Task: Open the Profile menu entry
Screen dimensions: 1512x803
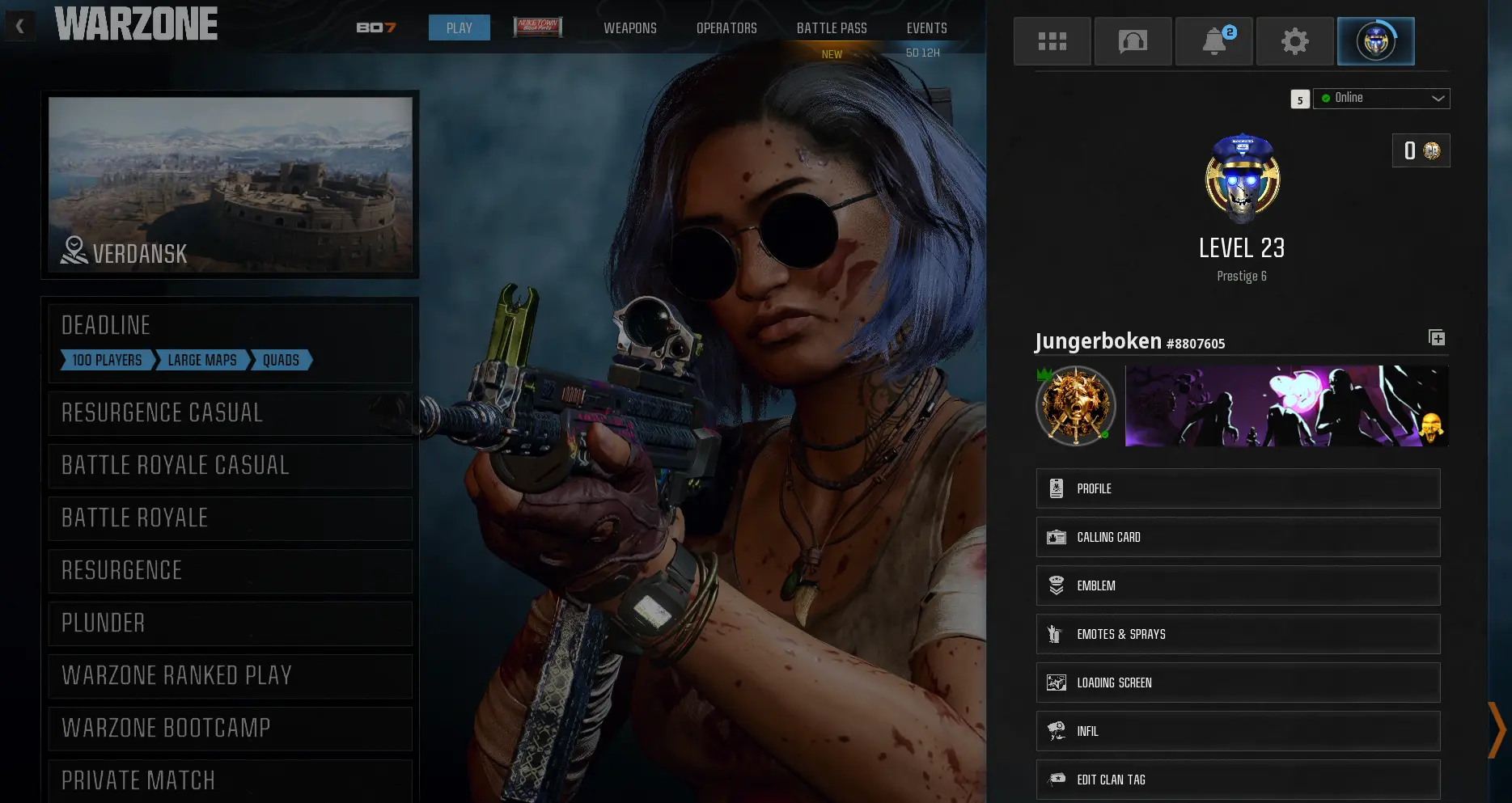Action: (x=1238, y=488)
